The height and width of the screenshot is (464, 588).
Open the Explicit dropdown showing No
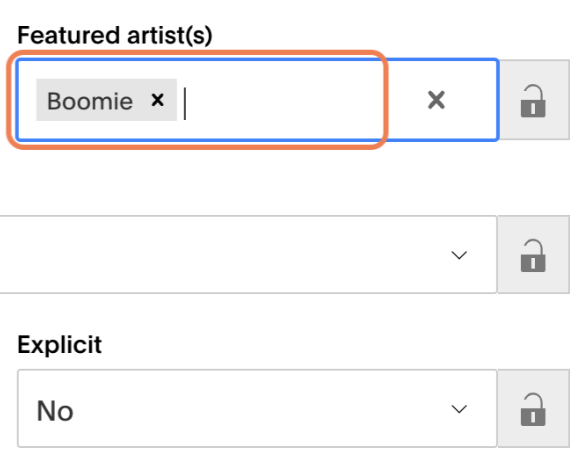pos(257,408)
